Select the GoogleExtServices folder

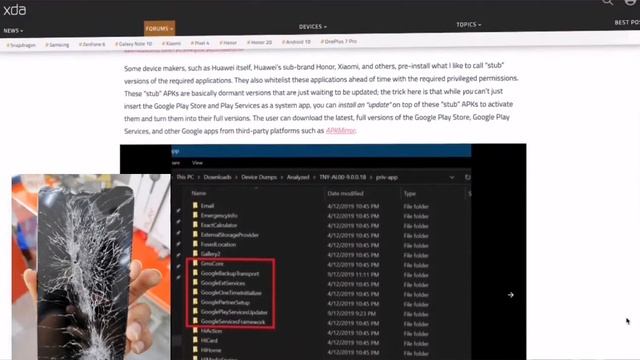tap(223, 283)
